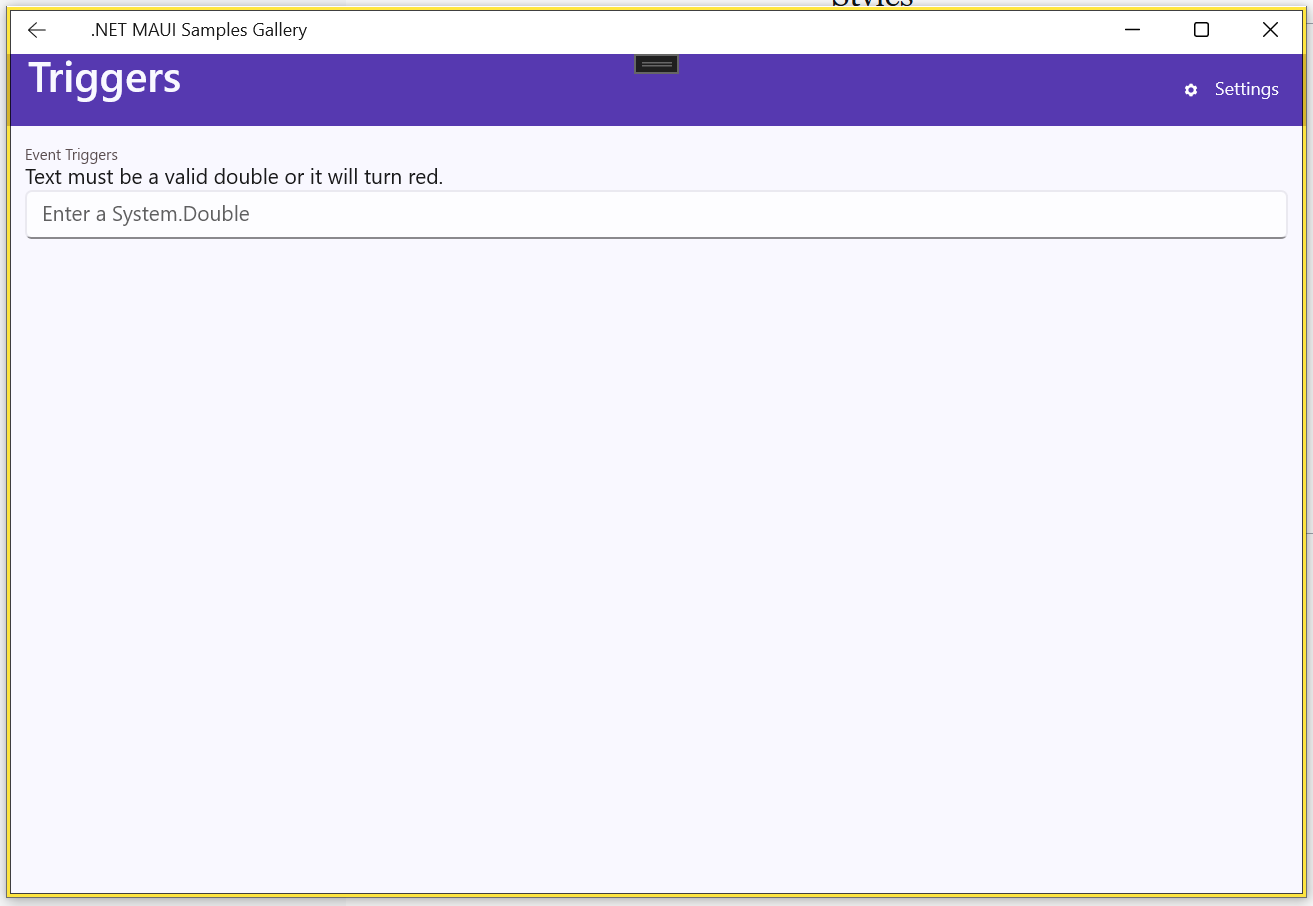Click the back arrow in title bar
Image resolution: width=1313 pixels, height=906 pixels.
click(x=37, y=30)
